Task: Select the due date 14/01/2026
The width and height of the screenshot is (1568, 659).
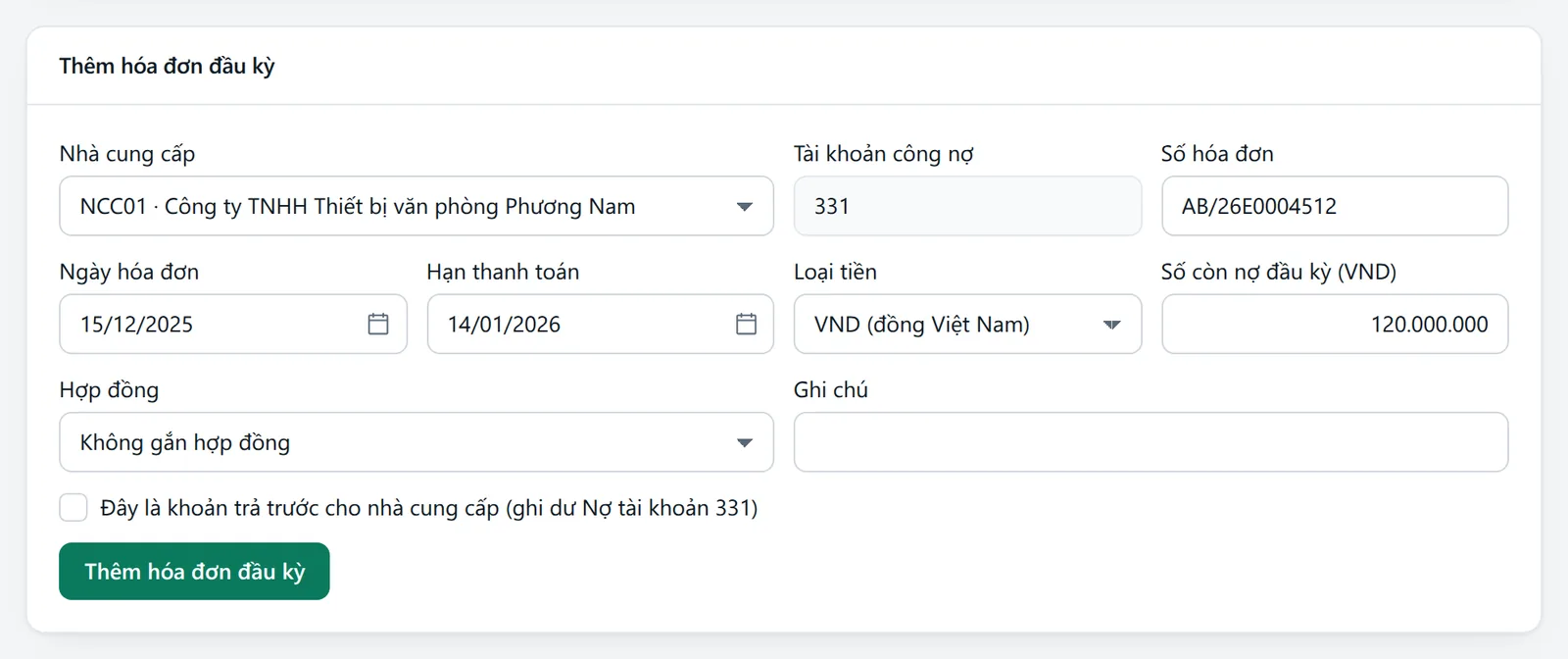Action: click(504, 325)
